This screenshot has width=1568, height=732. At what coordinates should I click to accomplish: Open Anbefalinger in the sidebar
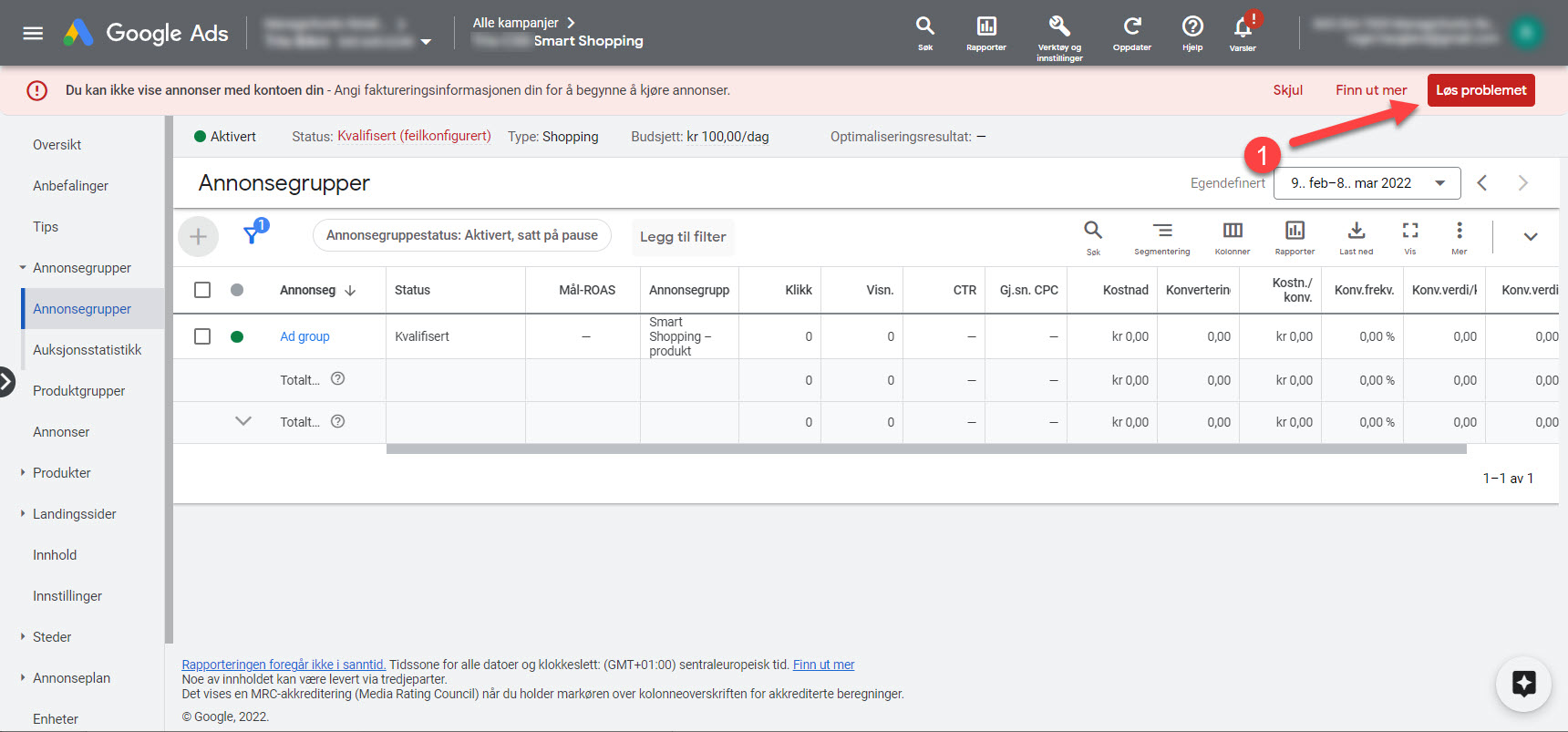pyautogui.click(x=70, y=186)
